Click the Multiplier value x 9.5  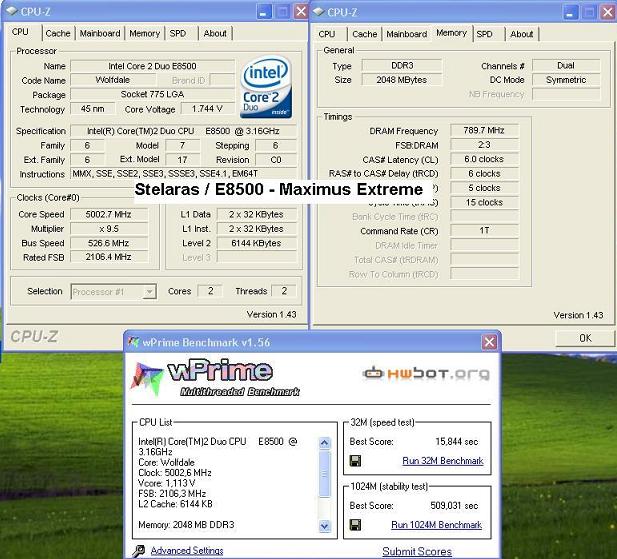[109, 229]
